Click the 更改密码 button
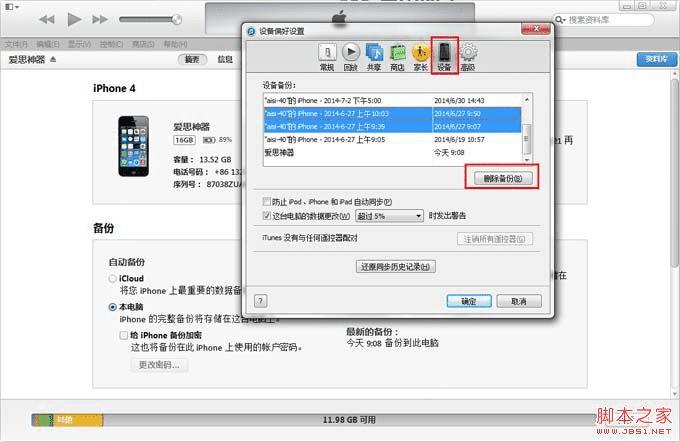680x442 pixels. pyautogui.click(x=159, y=365)
